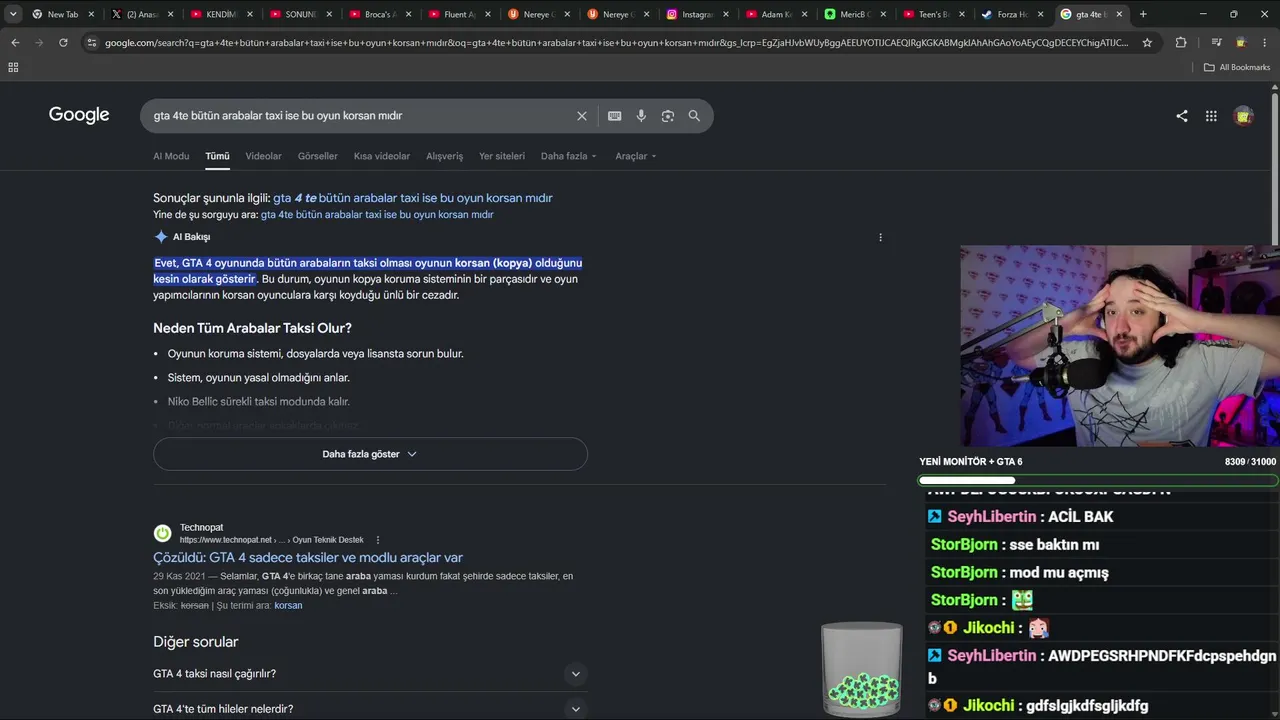Click the korsan required-term link

tap(288, 606)
